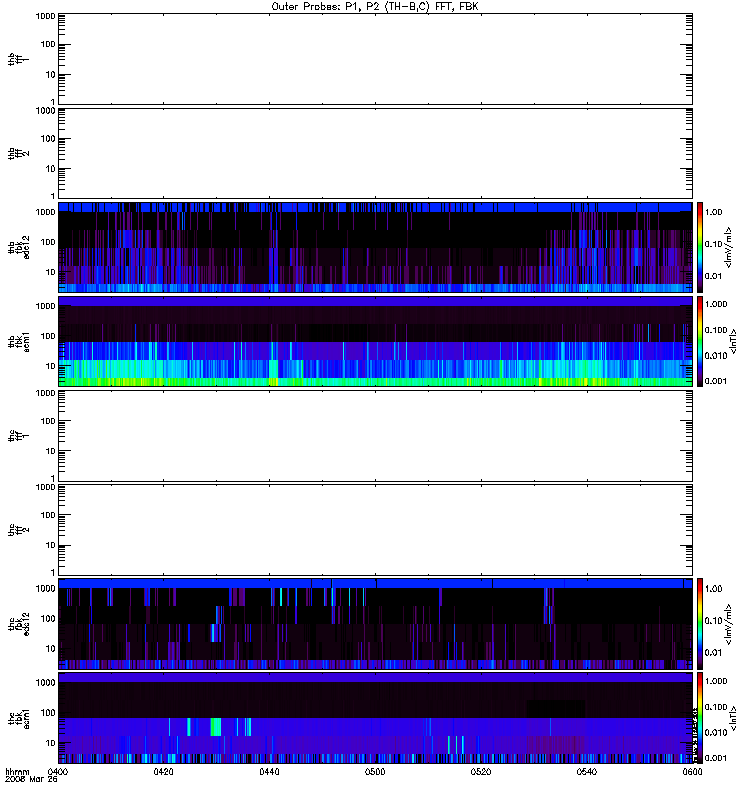Click the 'thb fft 1' y-axis title
Screen dimensions: 750x800
[x=18, y=59]
